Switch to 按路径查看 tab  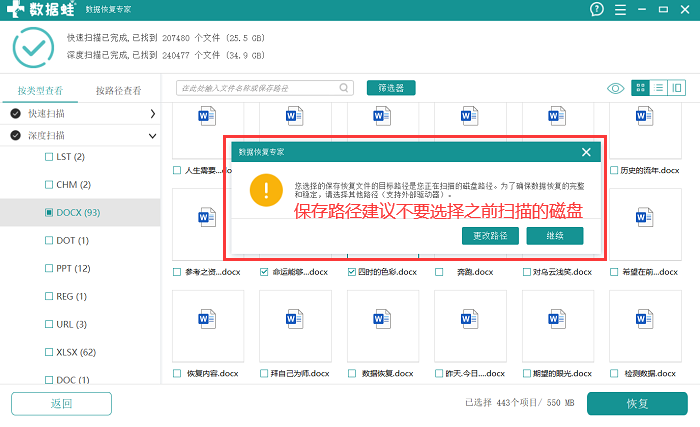118,91
